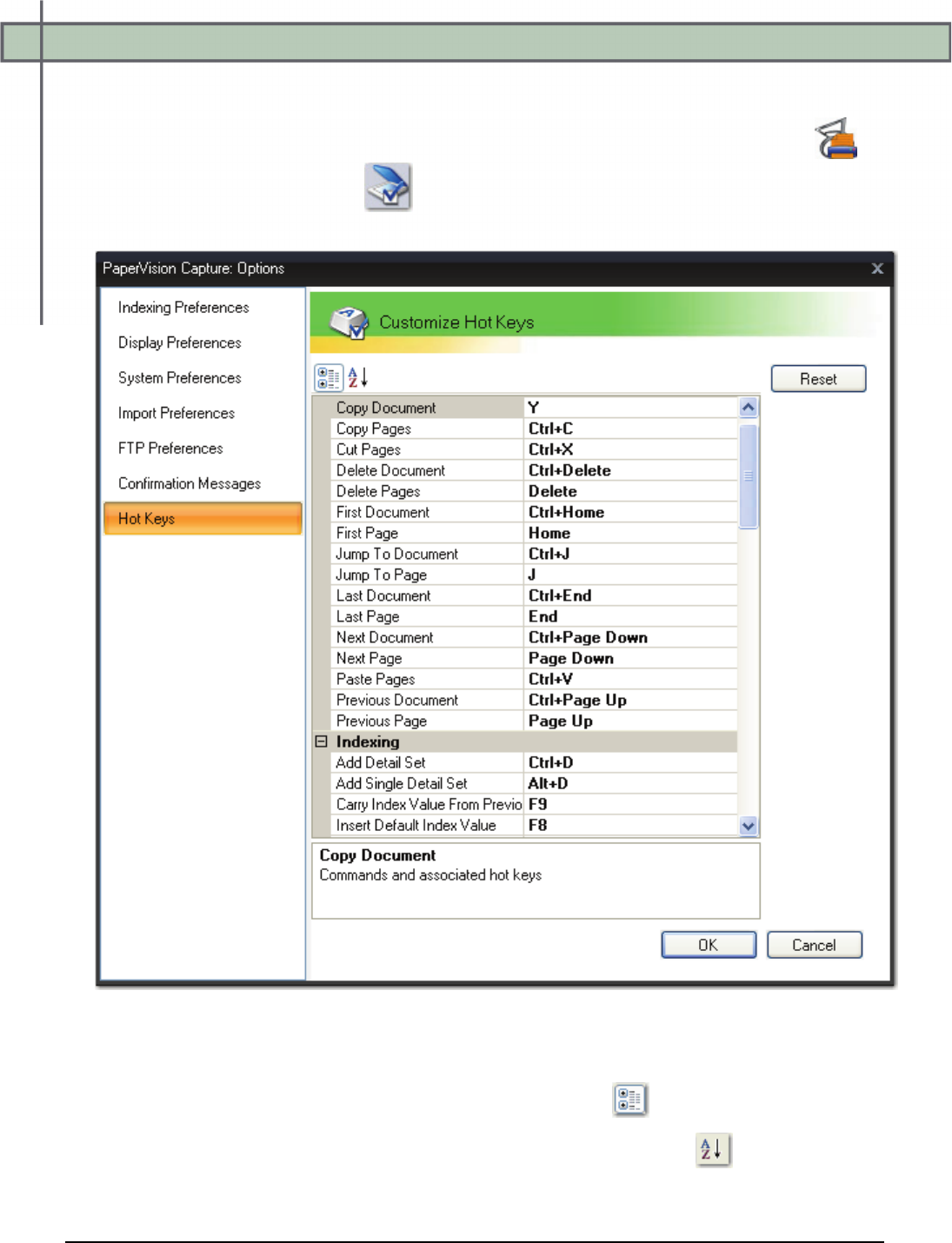The height and width of the screenshot is (1243, 952).
Task: Click the Ctrl+Page Up hot key value
Action: coord(631,700)
